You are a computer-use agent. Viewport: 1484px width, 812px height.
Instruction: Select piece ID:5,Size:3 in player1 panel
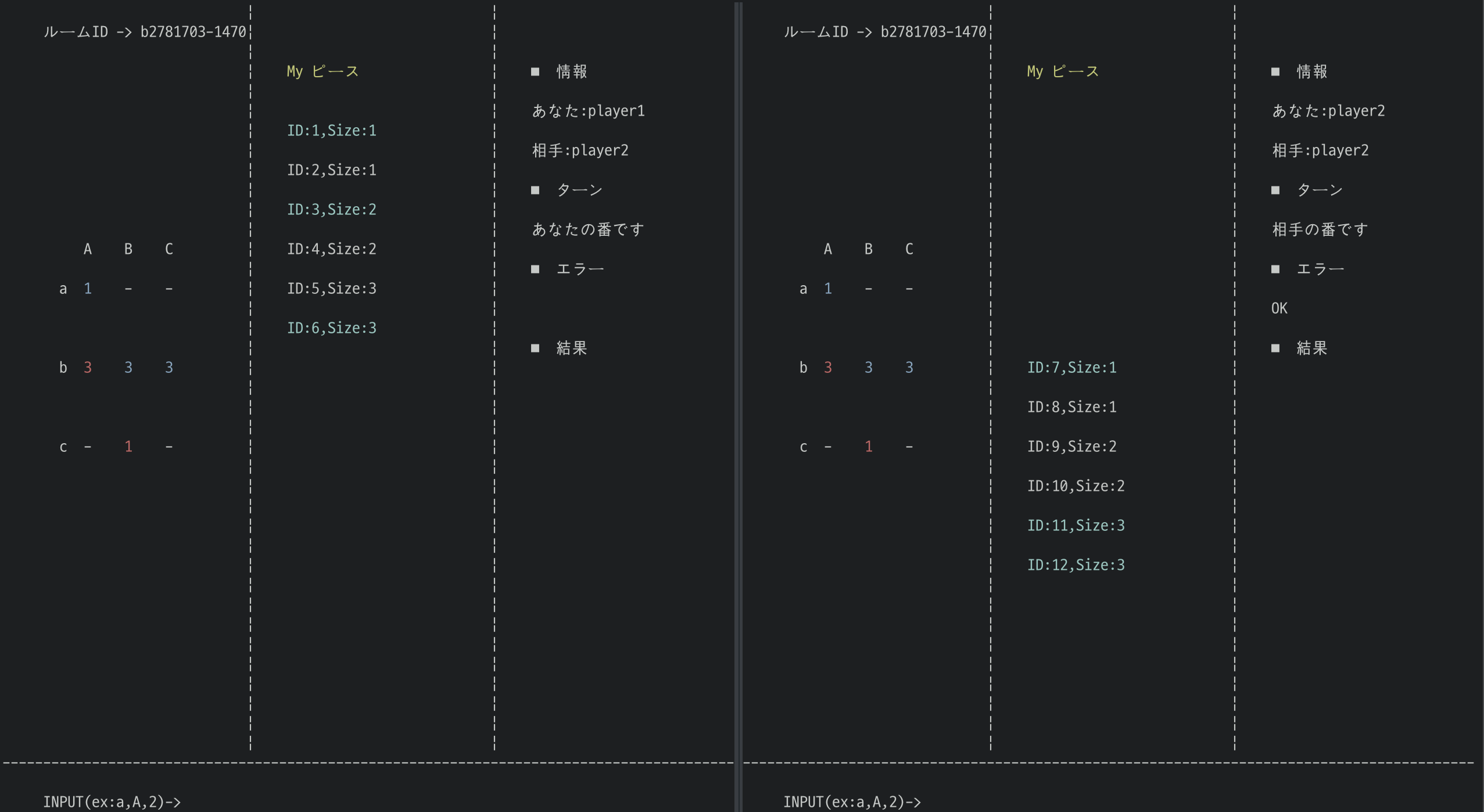point(331,288)
